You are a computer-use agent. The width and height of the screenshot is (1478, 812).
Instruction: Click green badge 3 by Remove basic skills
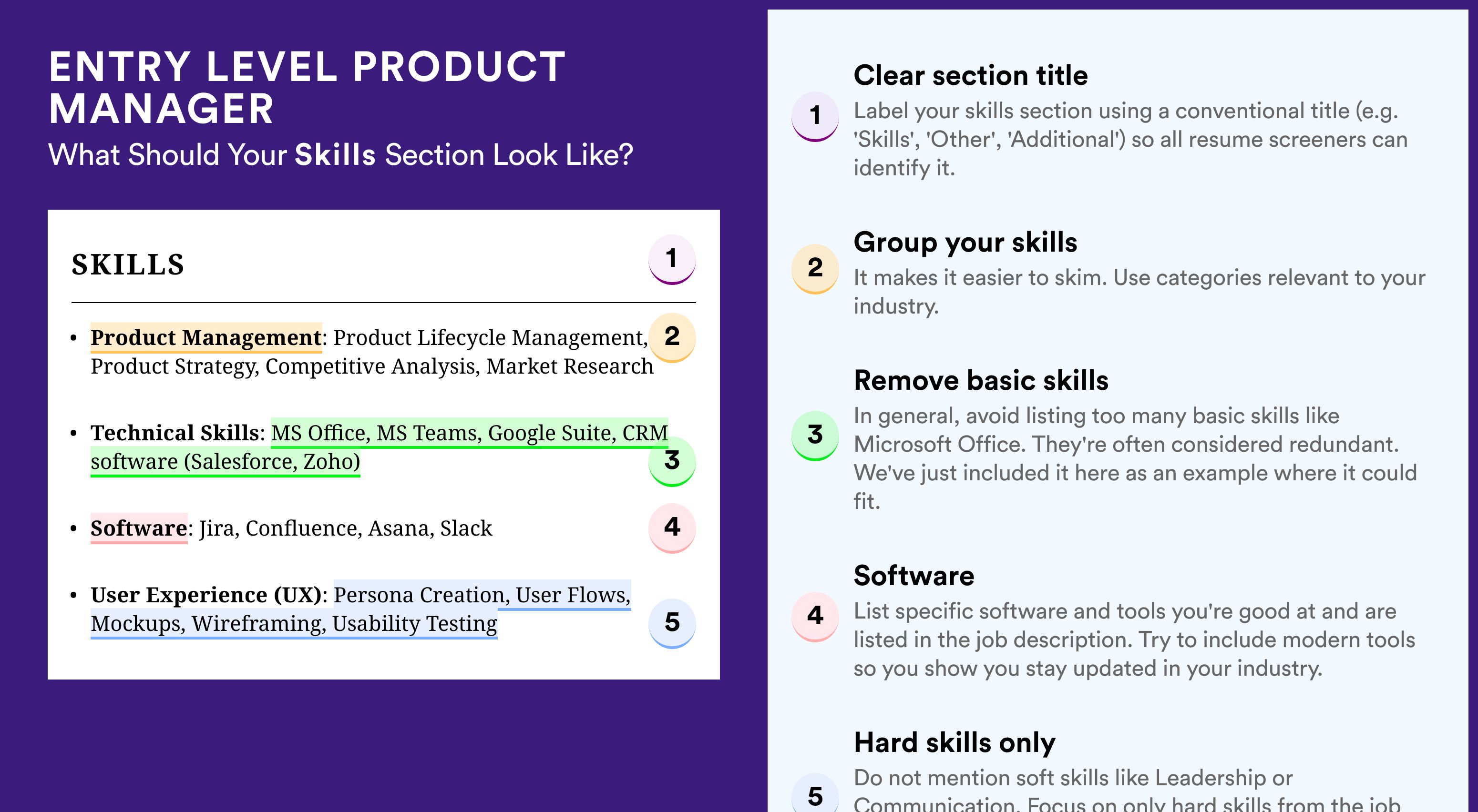(x=815, y=436)
